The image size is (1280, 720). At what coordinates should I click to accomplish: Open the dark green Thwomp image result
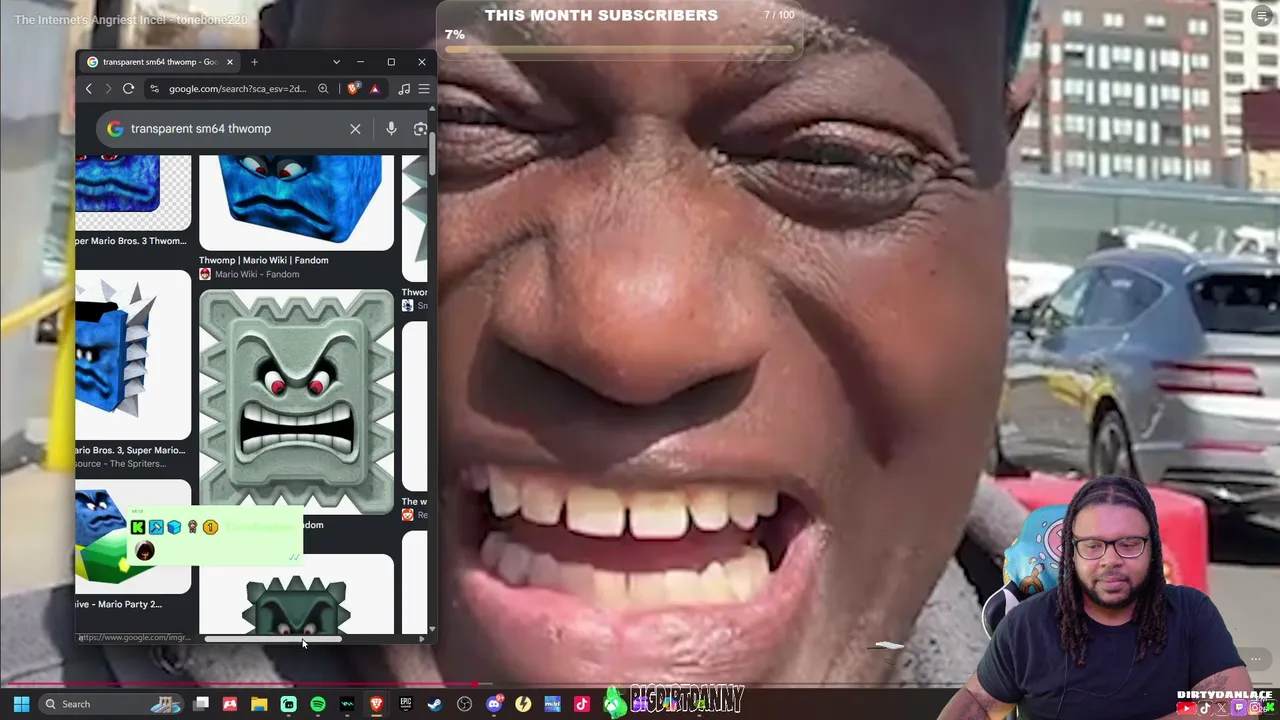click(296, 594)
